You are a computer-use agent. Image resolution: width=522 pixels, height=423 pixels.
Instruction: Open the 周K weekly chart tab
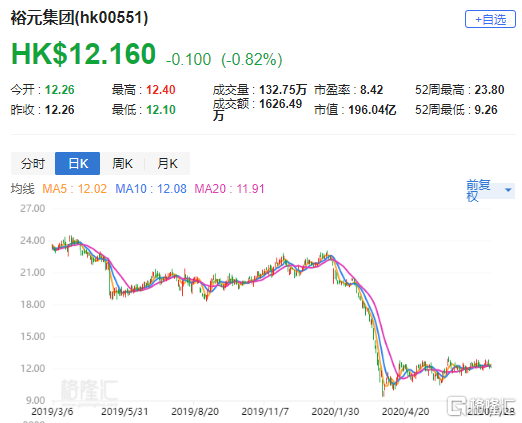pos(122,163)
